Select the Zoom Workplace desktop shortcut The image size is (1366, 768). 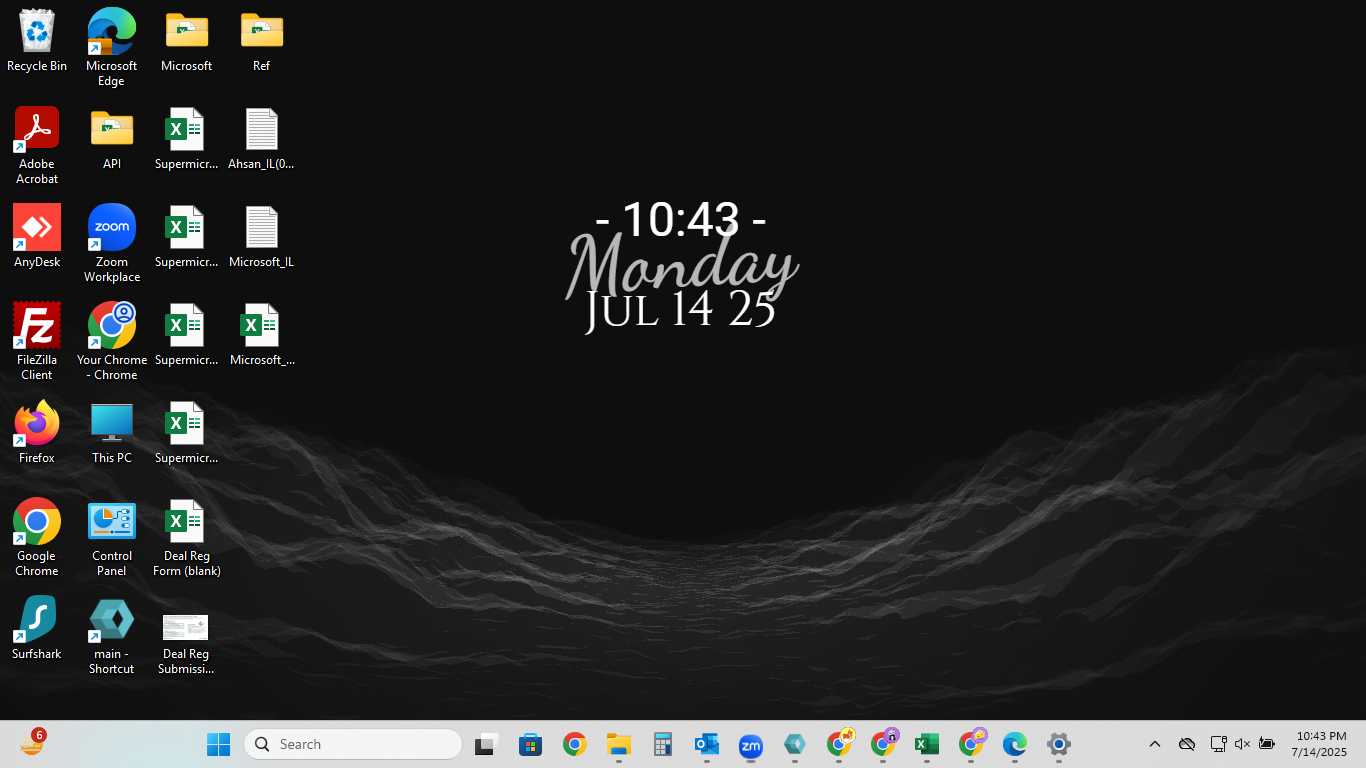click(x=111, y=244)
